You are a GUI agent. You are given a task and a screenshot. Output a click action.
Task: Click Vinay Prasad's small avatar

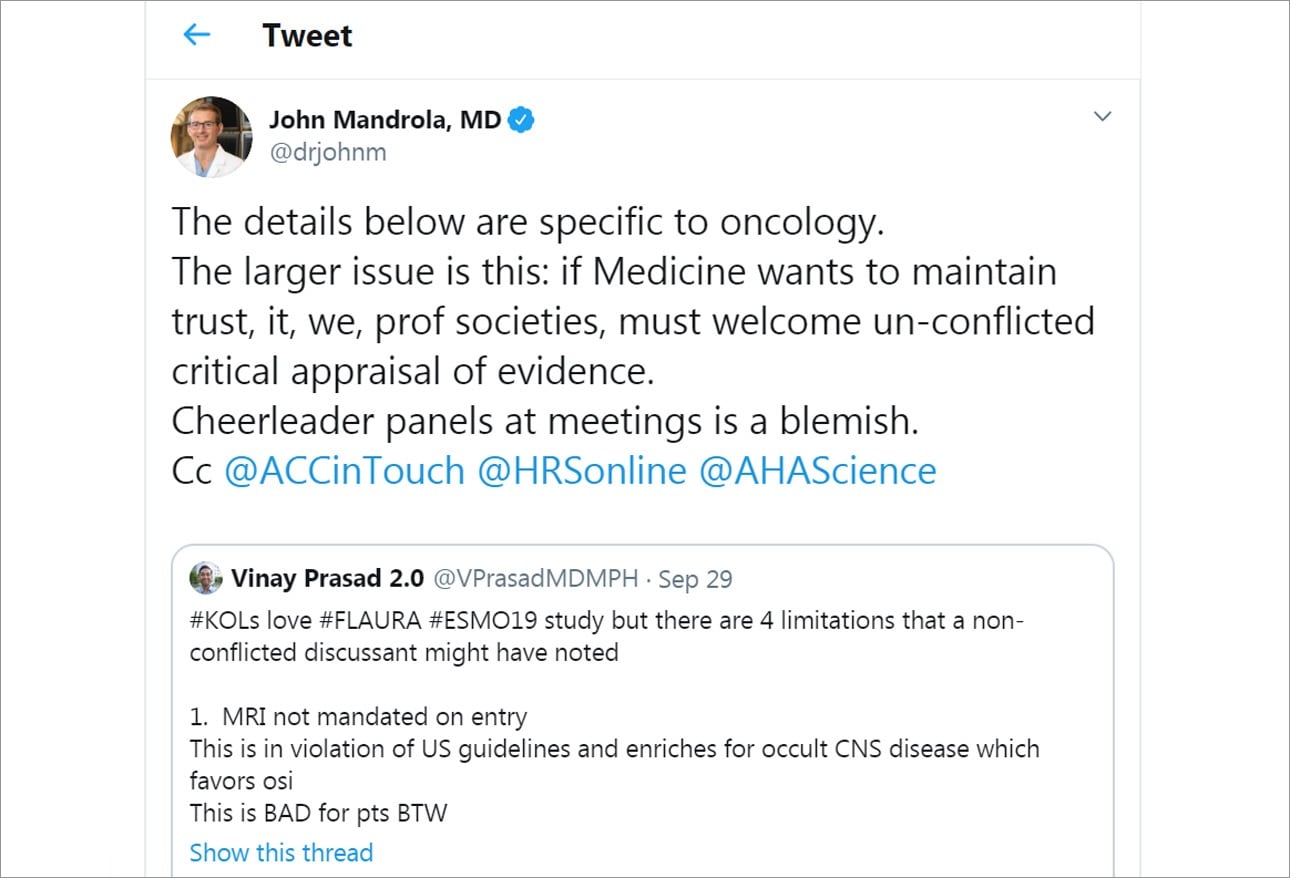tap(205, 578)
